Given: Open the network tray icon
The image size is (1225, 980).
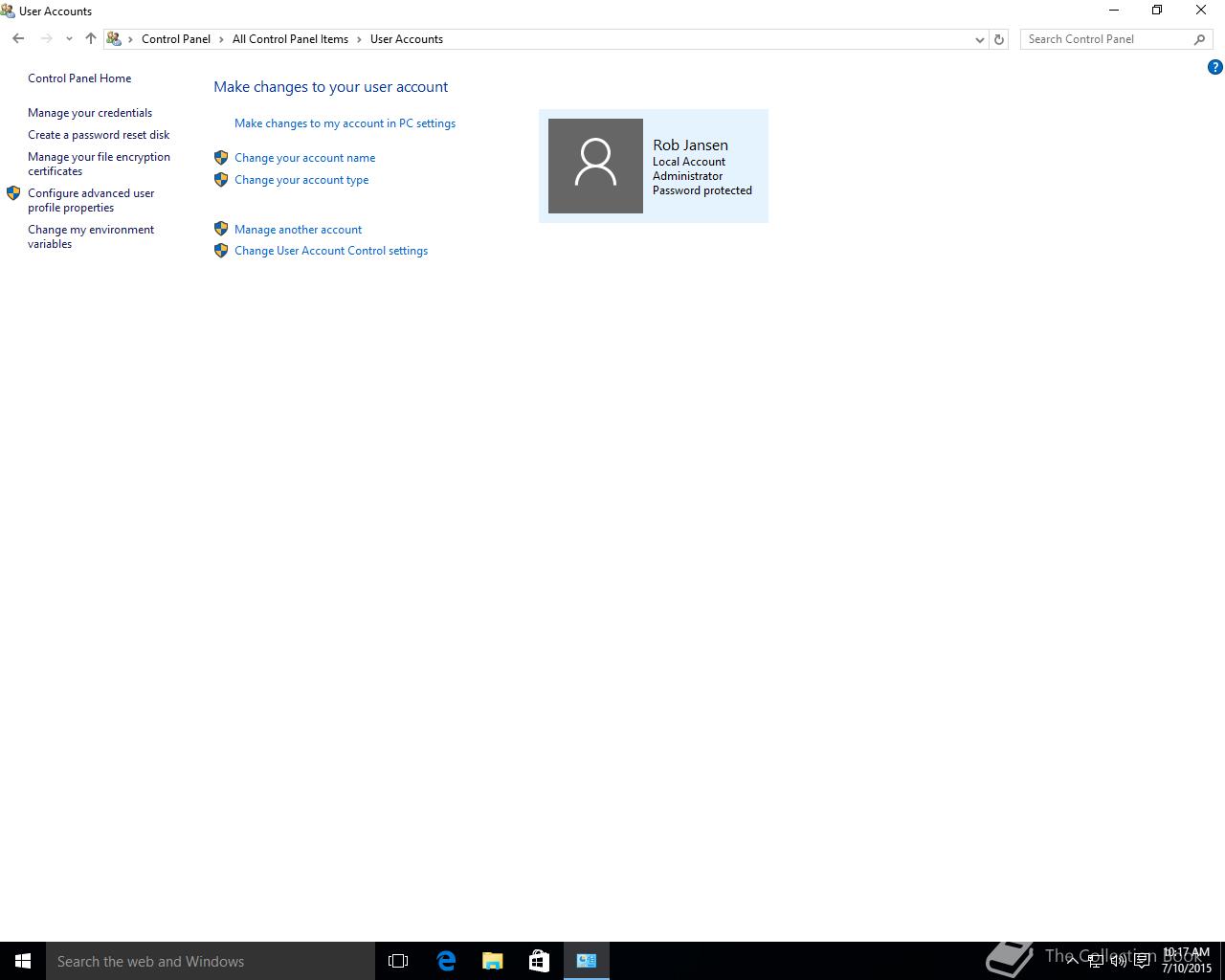Looking at the screenshot, I should point(1095,961).
